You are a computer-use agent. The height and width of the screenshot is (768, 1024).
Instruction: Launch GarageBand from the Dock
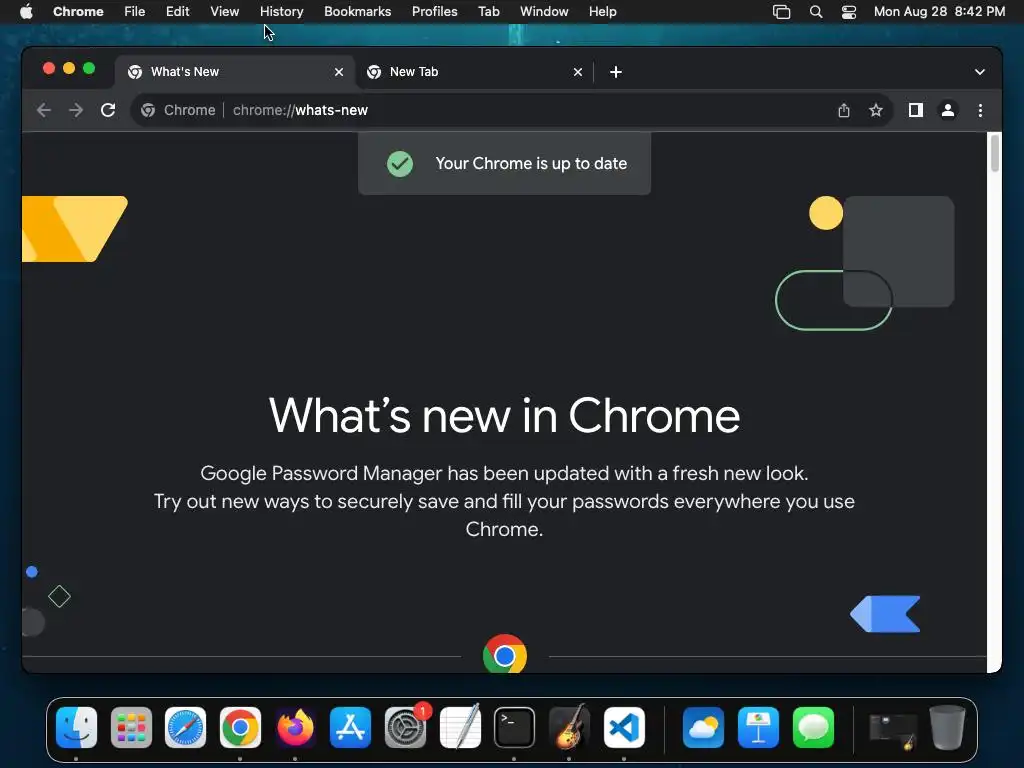[569, 728]
